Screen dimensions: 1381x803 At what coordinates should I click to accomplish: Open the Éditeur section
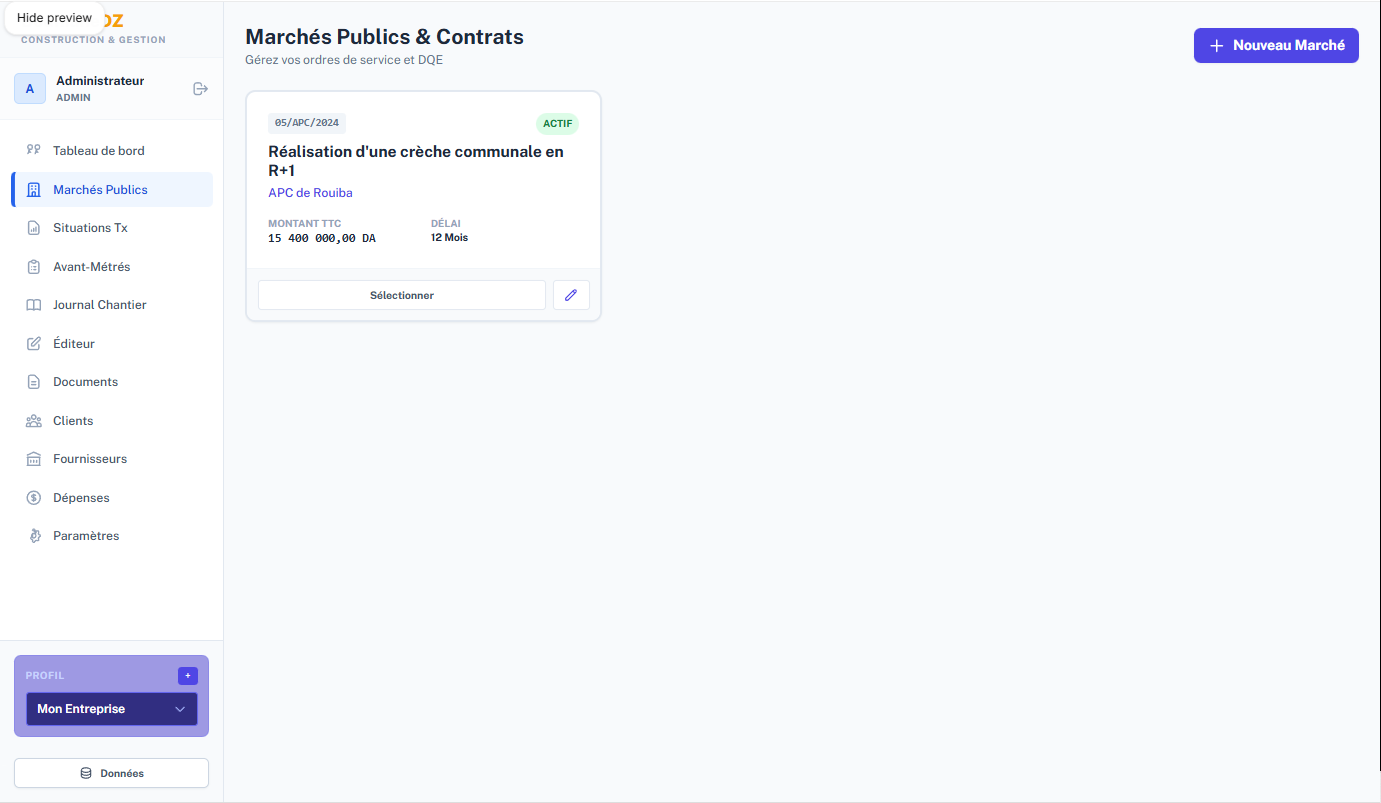tap(74, 344)
